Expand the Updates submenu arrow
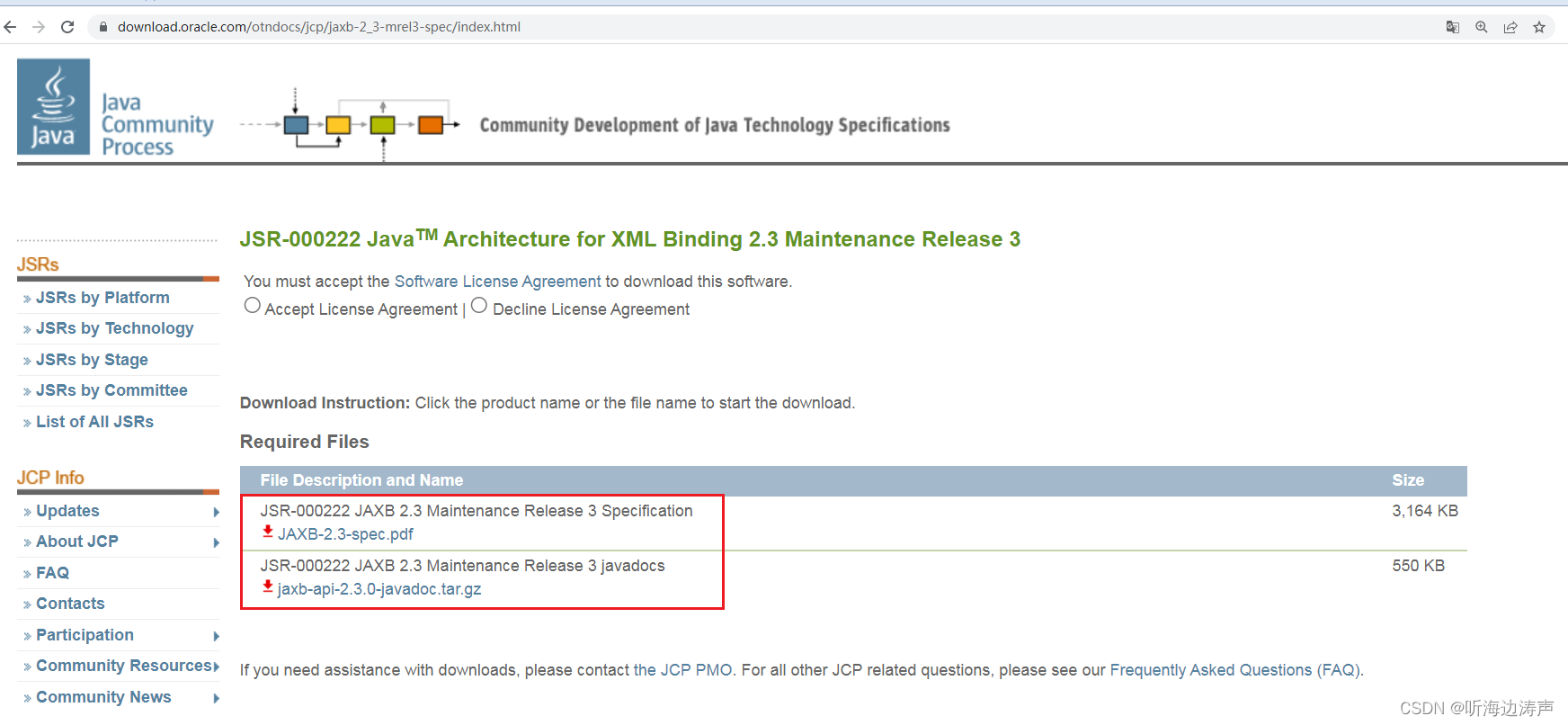Image resolution: width=1568 pixels, height=725 pixels. point(217,512)
